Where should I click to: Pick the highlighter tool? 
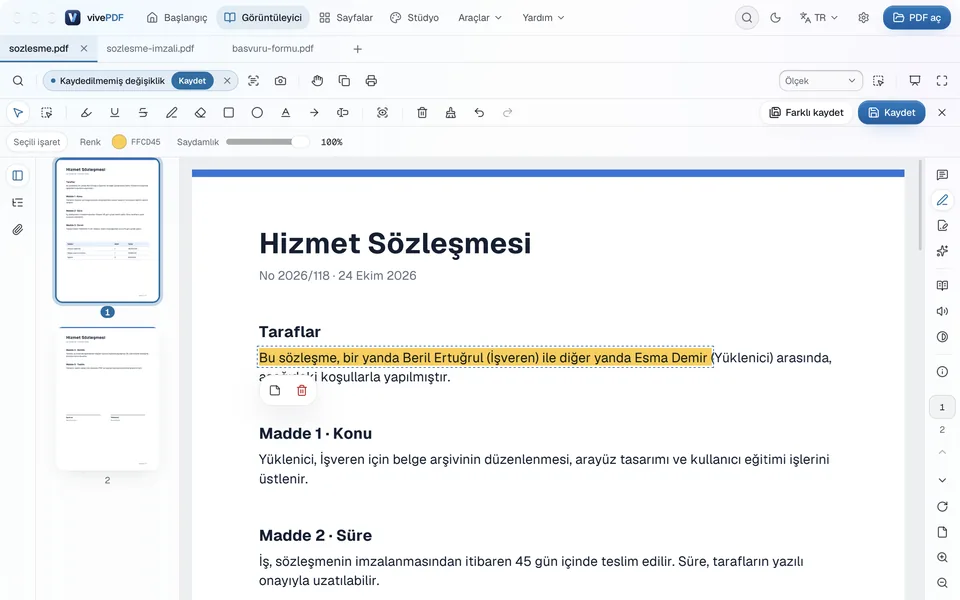86,113
